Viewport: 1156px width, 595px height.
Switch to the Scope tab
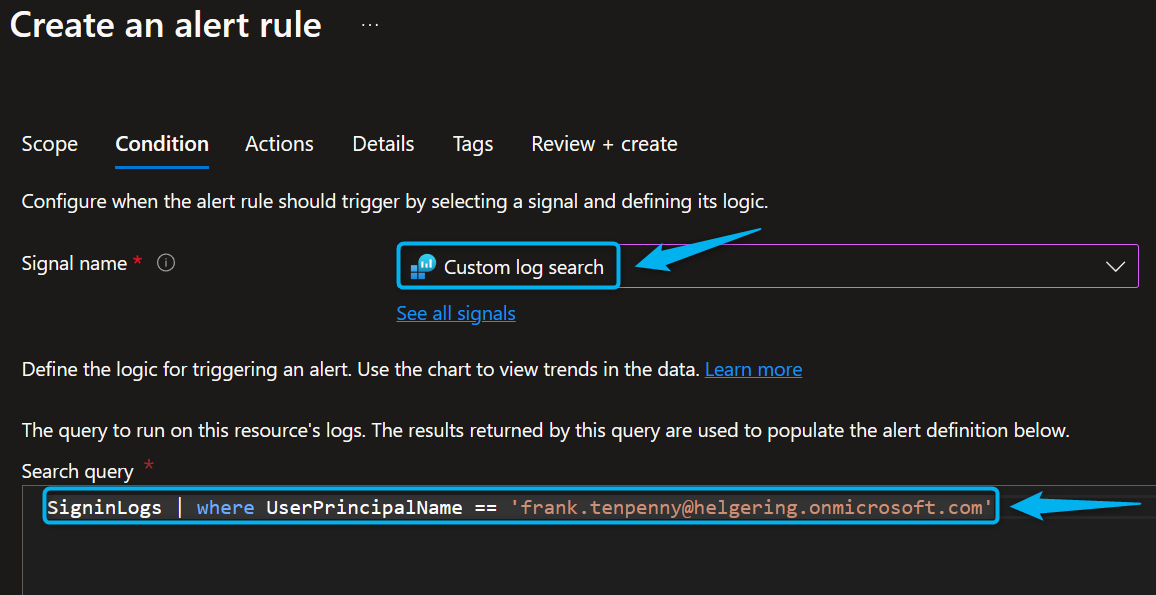point(49,144)
